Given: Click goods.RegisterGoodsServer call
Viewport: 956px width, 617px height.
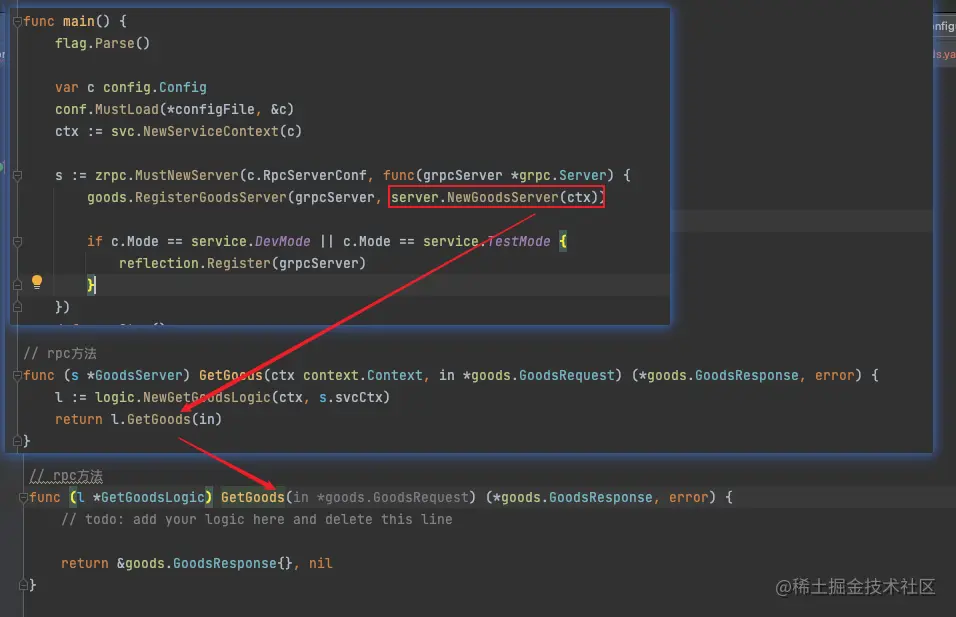Looking at the screenshot, I should (187, 197).
